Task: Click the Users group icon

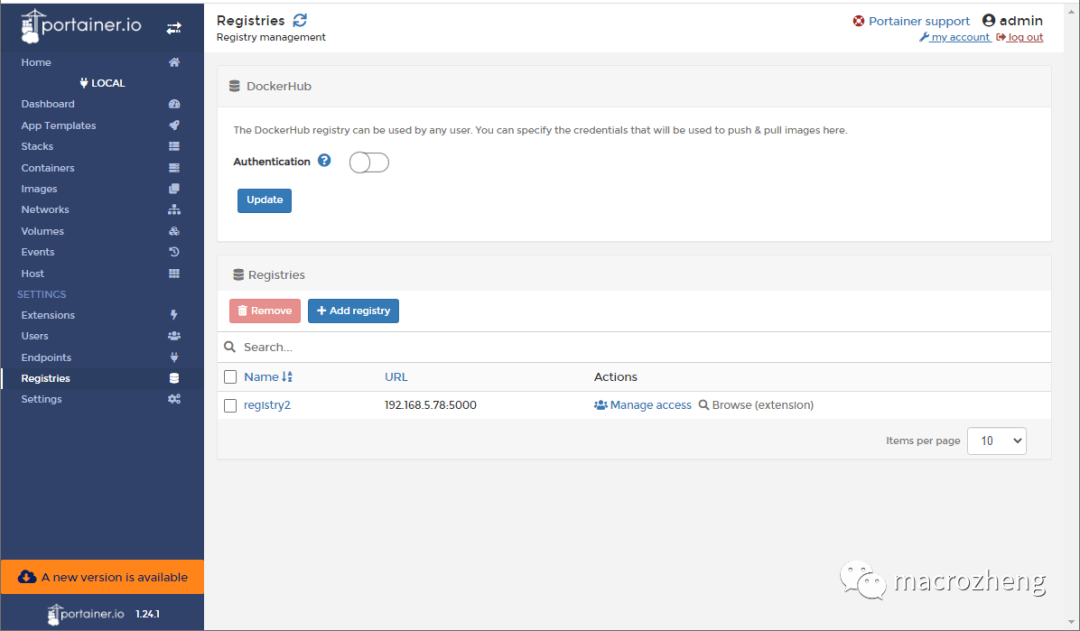Action: coord(174,335)
